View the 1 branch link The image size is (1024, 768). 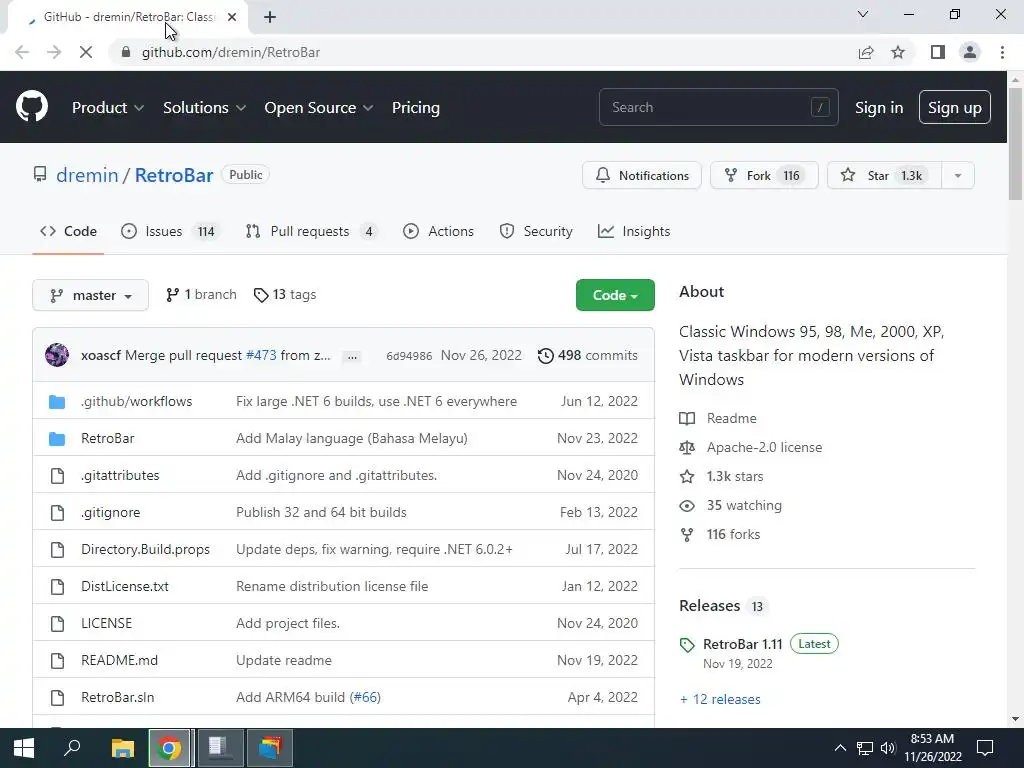tap(201, 295)
